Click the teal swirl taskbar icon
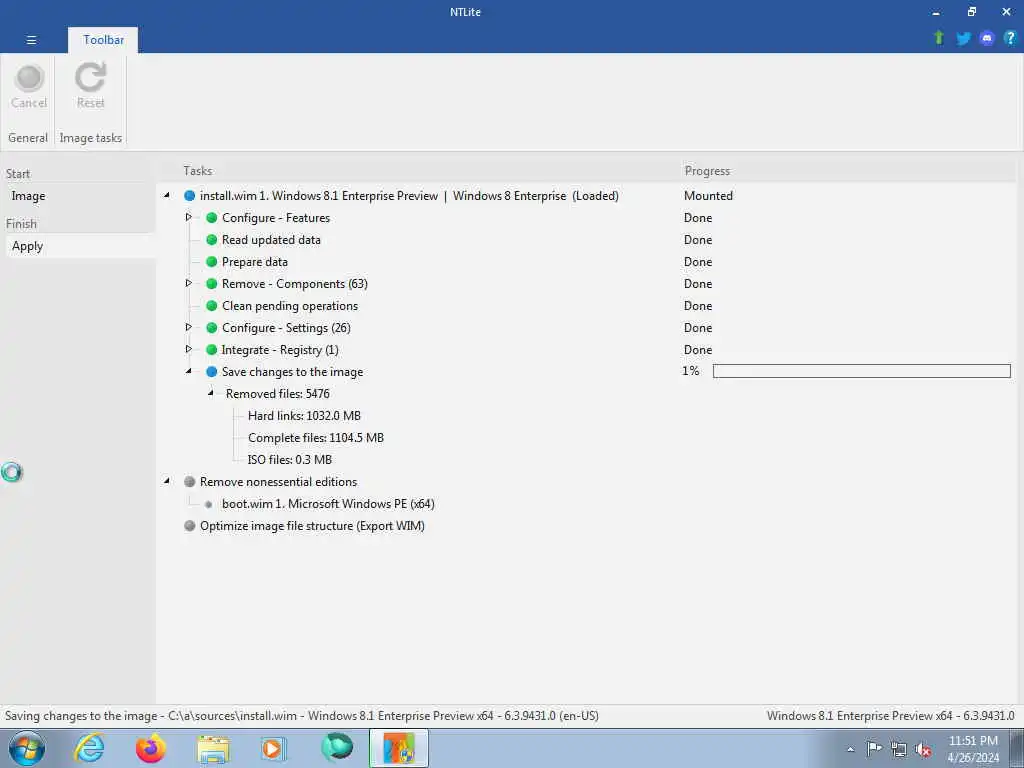Image resolution: width=1024 pixels, height=768 pixels. pos(337,747)
